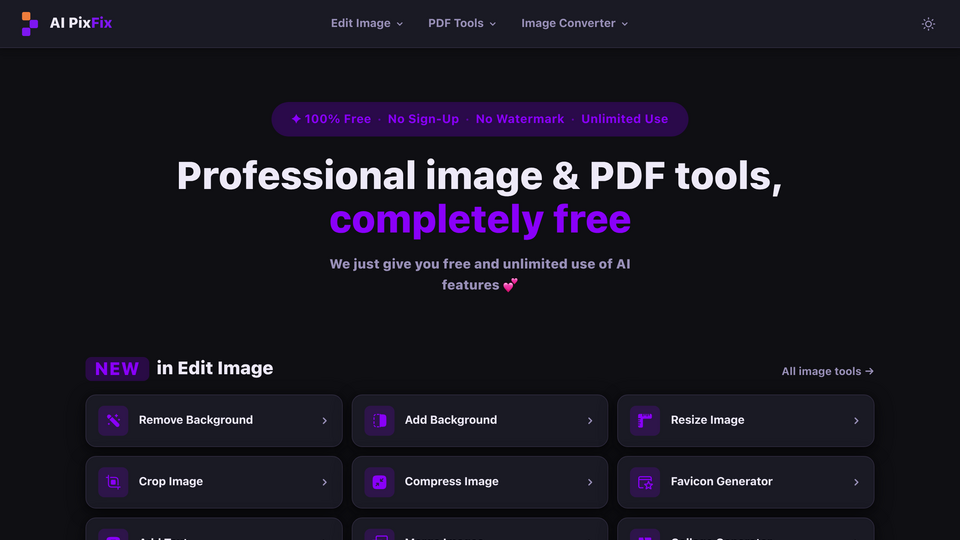Expand chevron next to PDF Tools
Image resolution: width=960 pixels, height=540 pixels.
tap(493, 24)
